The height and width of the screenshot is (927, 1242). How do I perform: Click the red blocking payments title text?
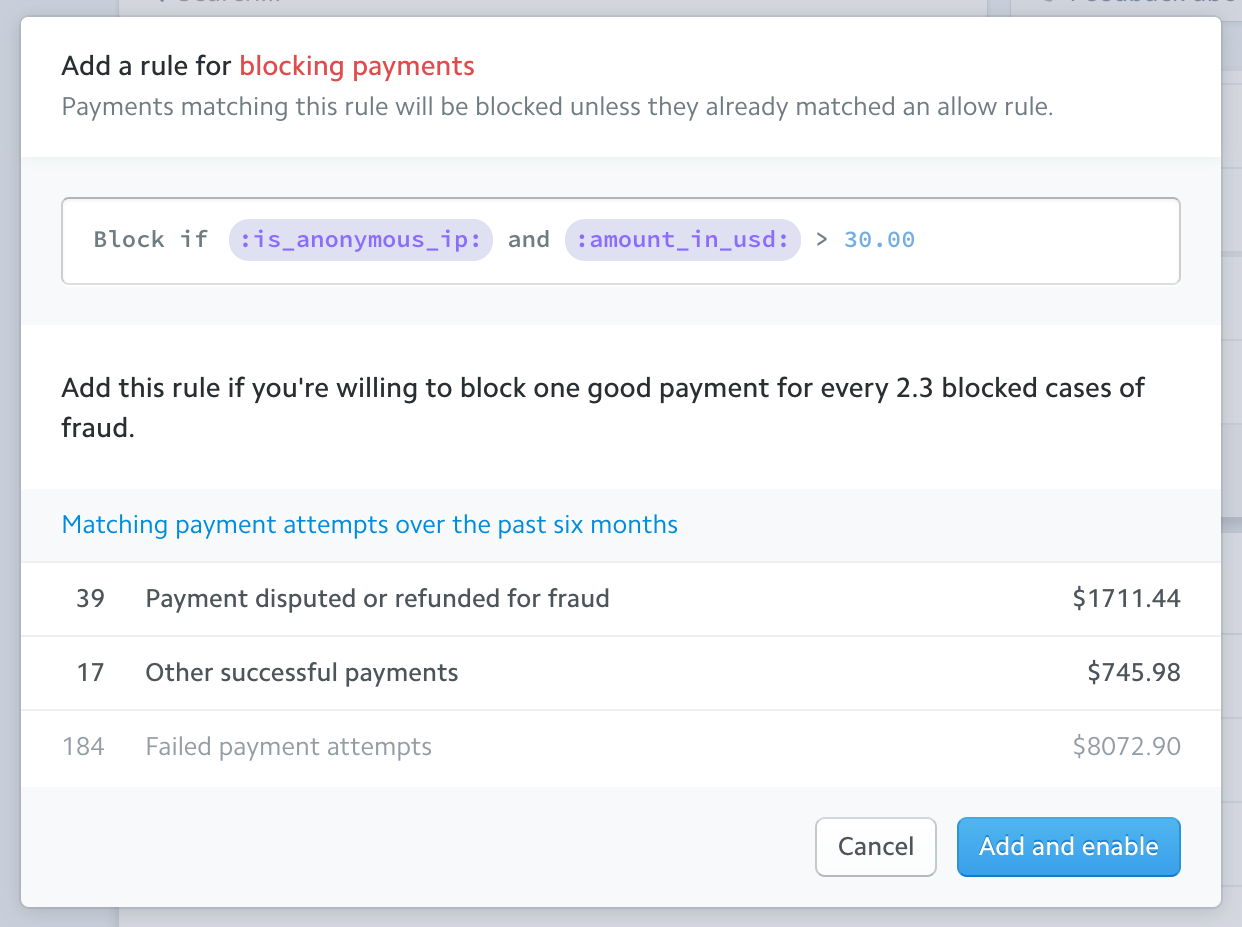tap(357, 67)
